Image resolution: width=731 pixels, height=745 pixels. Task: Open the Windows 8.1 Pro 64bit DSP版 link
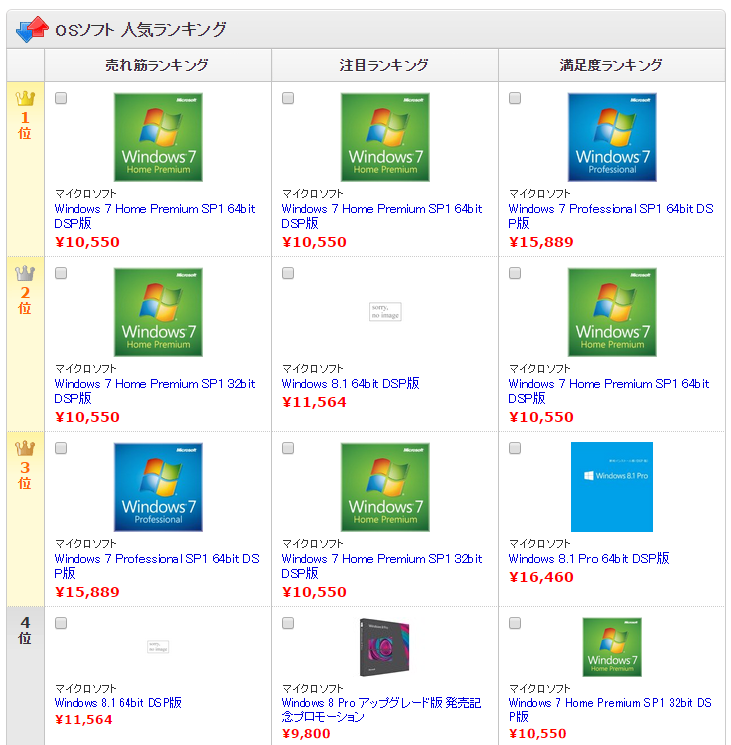589,558
